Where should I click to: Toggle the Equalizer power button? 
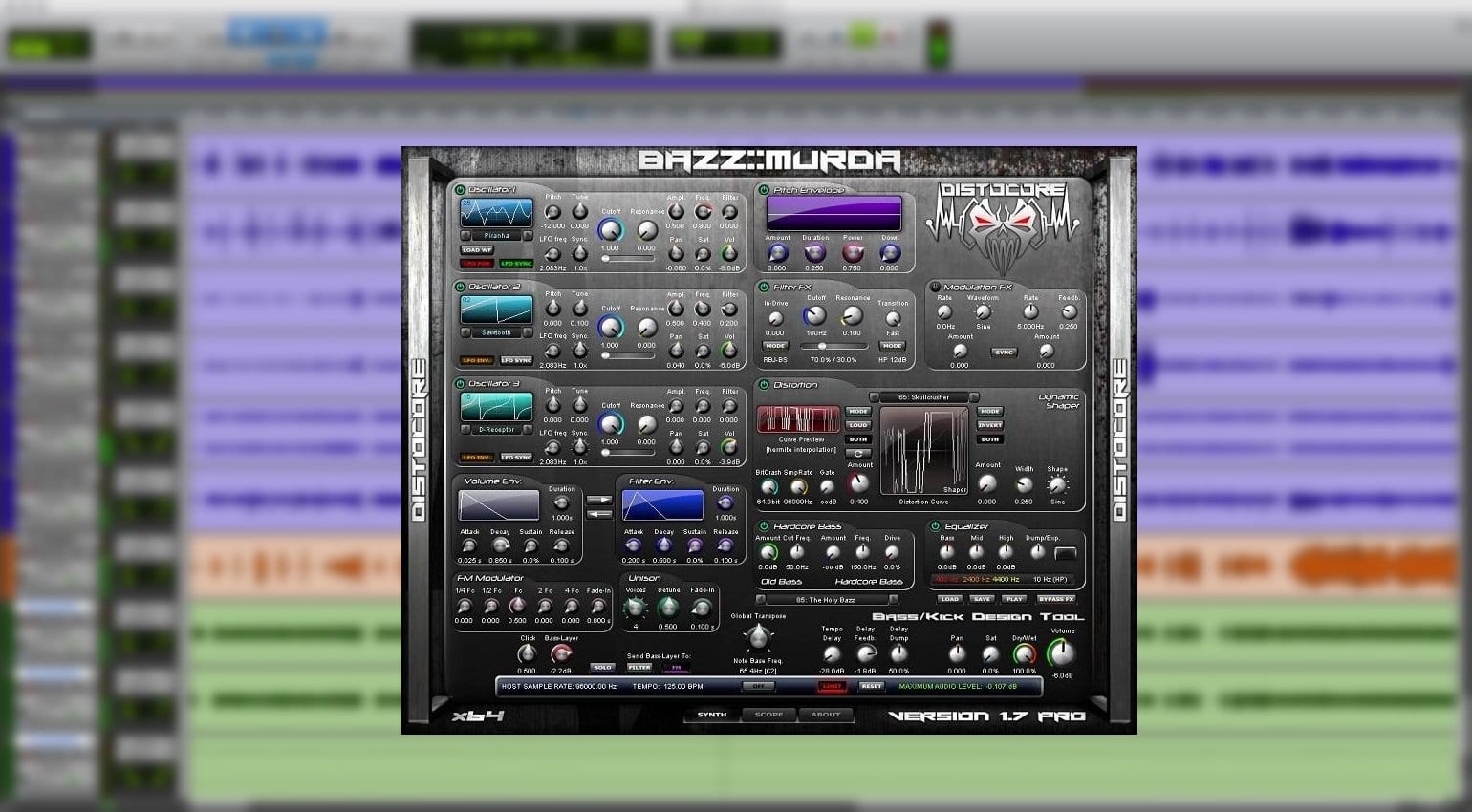pyautogui.click(x=934, y=526)
